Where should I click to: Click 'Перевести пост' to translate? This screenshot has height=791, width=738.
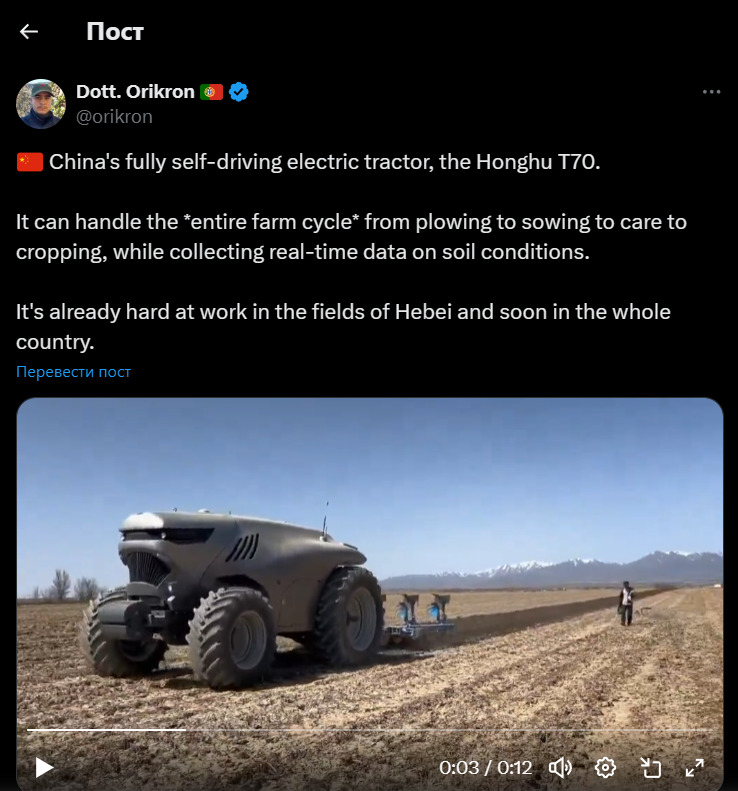click(x=74, y=372)
